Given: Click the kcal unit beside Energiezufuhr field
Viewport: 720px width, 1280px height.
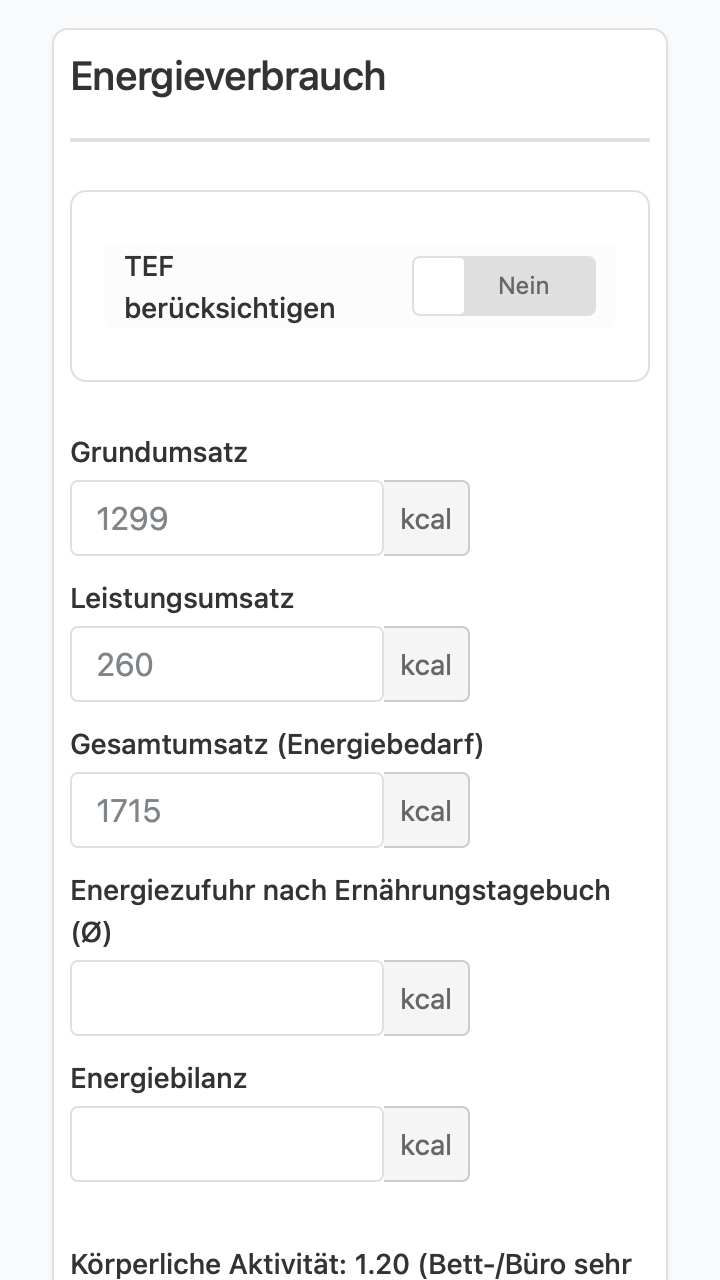Looking at the screenshot, I should pyautogui.click(x=427, y=998).
